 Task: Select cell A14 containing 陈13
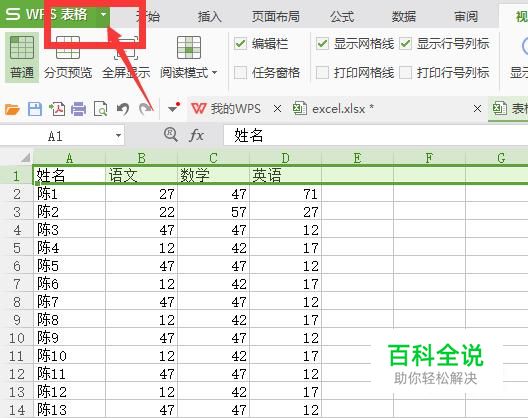click(x=69, y=409)
